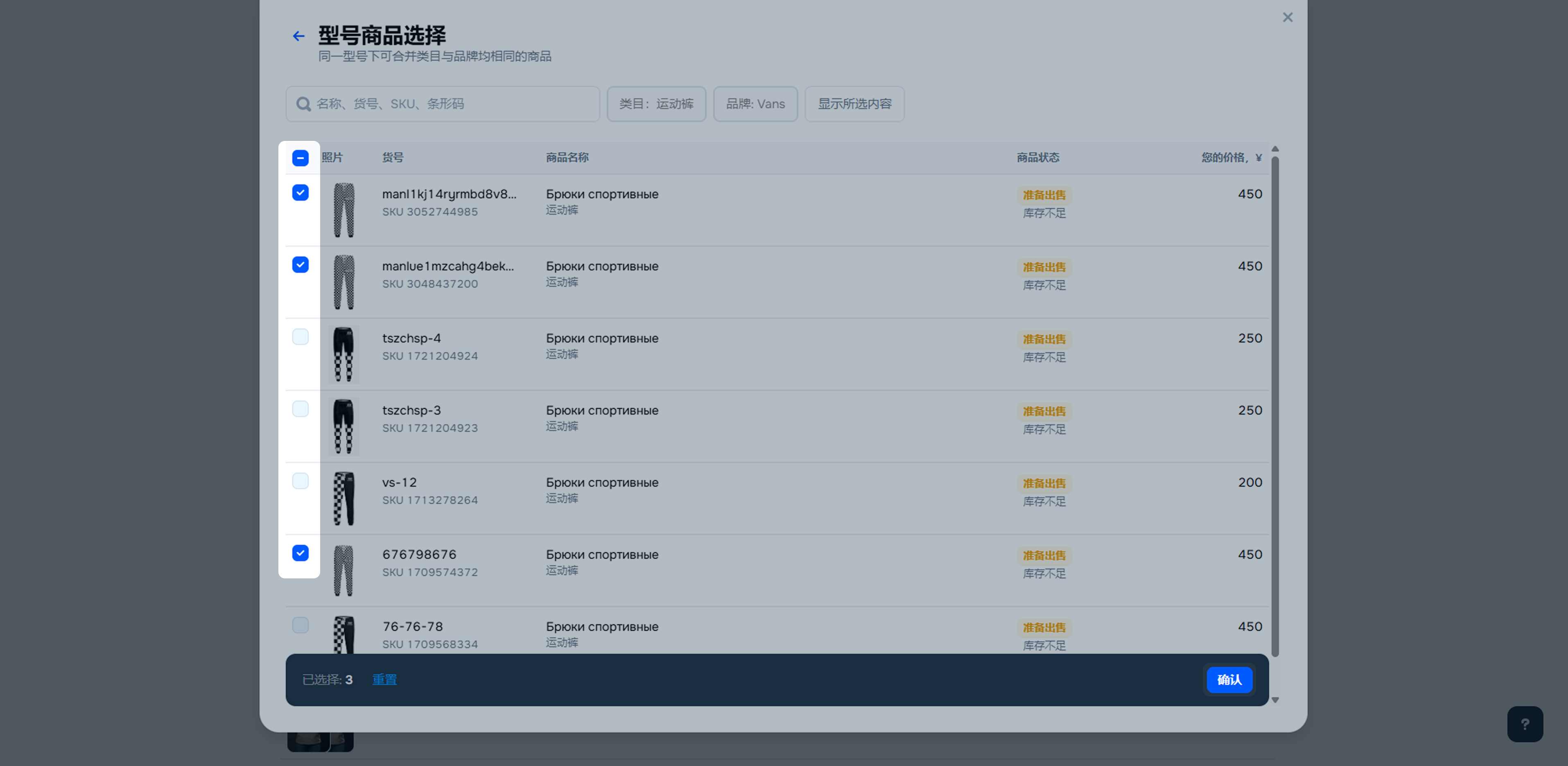
Task: Select the vs-12 product checkbox
Action: click(x=300, y=481)
